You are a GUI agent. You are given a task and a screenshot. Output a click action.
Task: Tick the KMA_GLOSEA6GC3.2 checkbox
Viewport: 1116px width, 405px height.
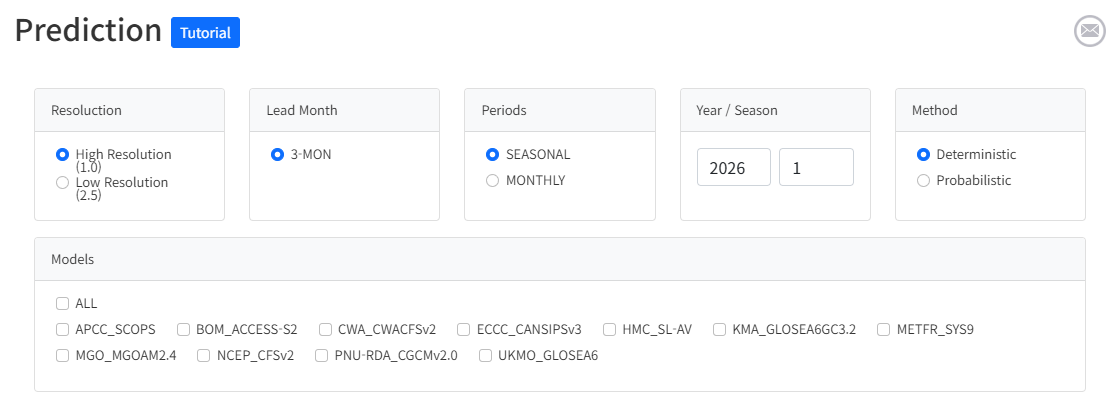[x=720, y=329]
